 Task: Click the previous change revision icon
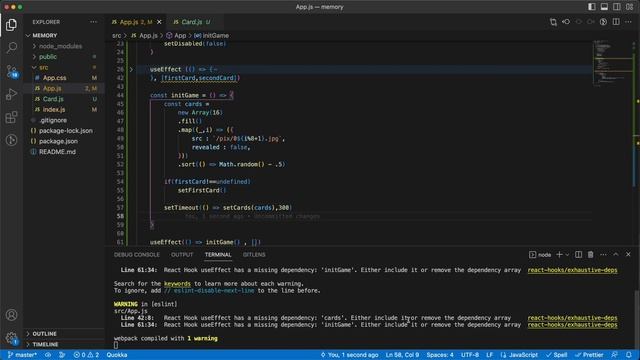click(566, 22)
